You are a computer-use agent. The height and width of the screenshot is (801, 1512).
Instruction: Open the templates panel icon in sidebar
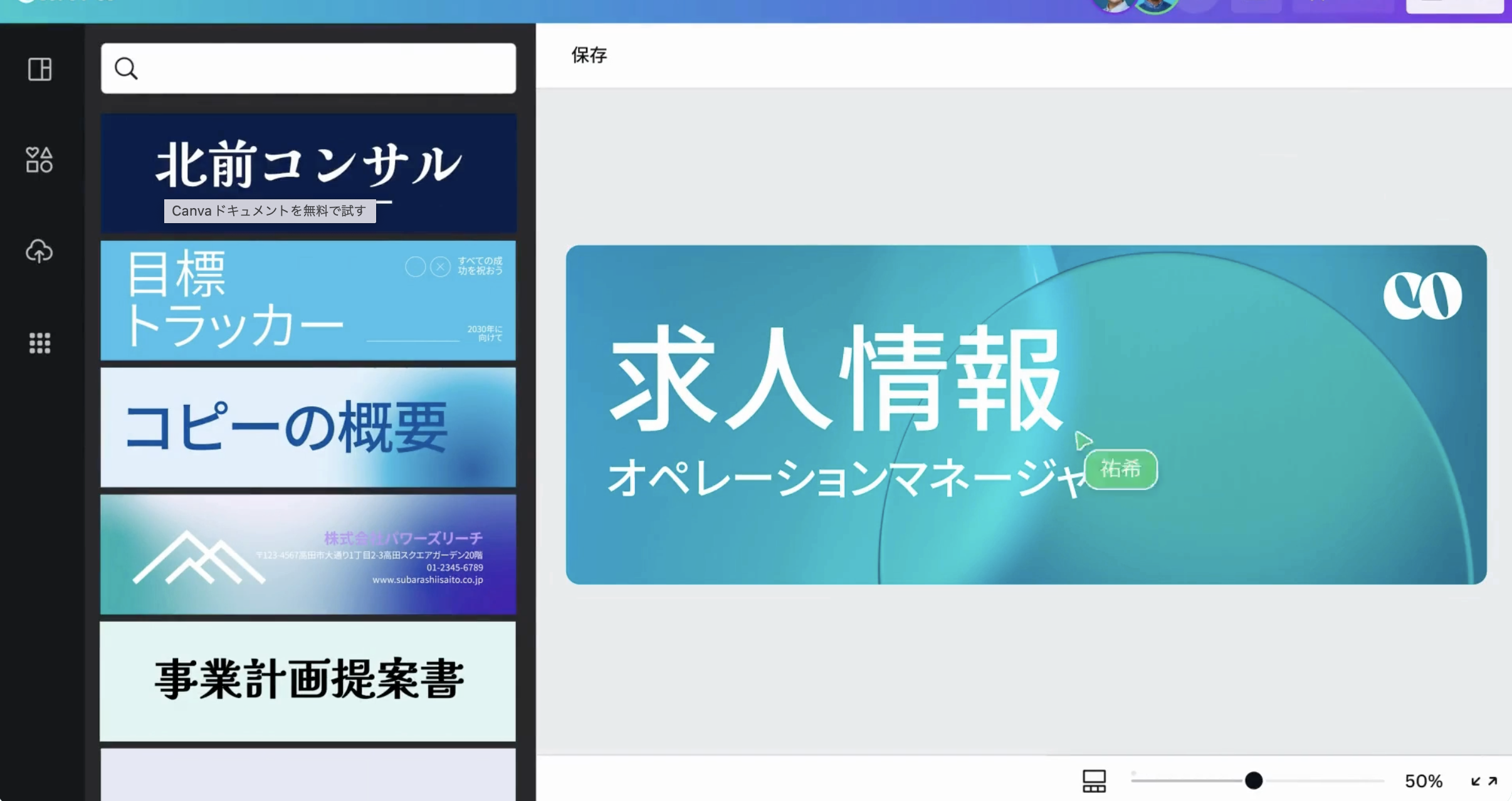(x=39, y=69)
